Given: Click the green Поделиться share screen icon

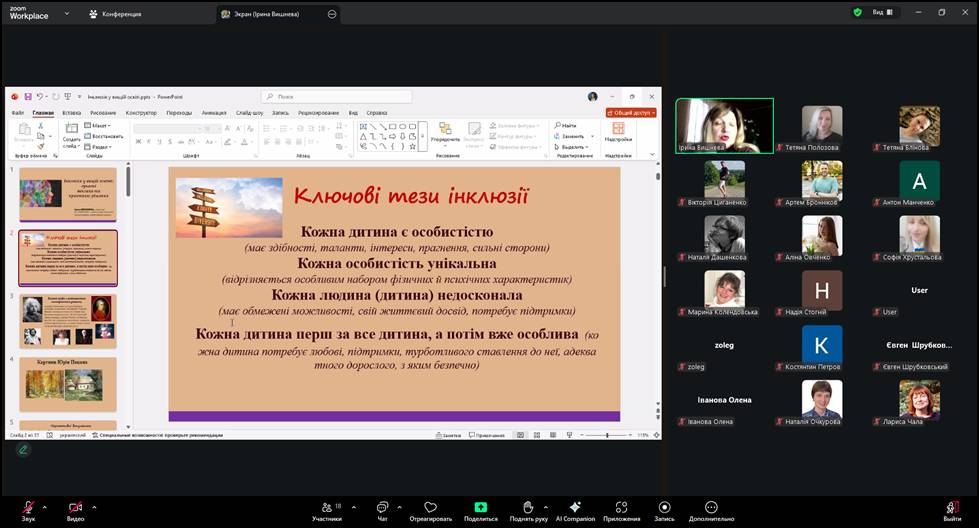Looking at the screenshot, I should click(x=480, y=508).
